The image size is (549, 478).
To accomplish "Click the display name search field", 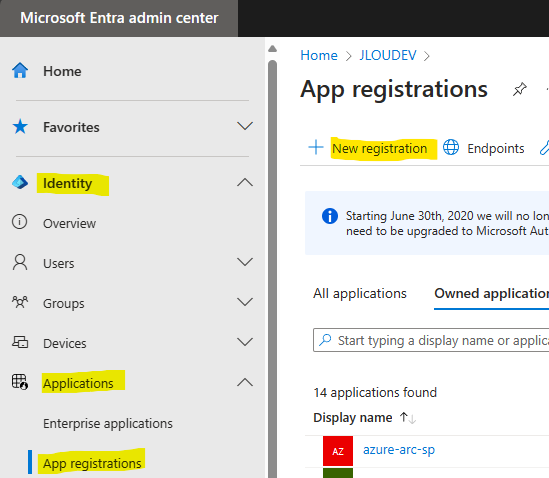I will (x=431, y=340).
